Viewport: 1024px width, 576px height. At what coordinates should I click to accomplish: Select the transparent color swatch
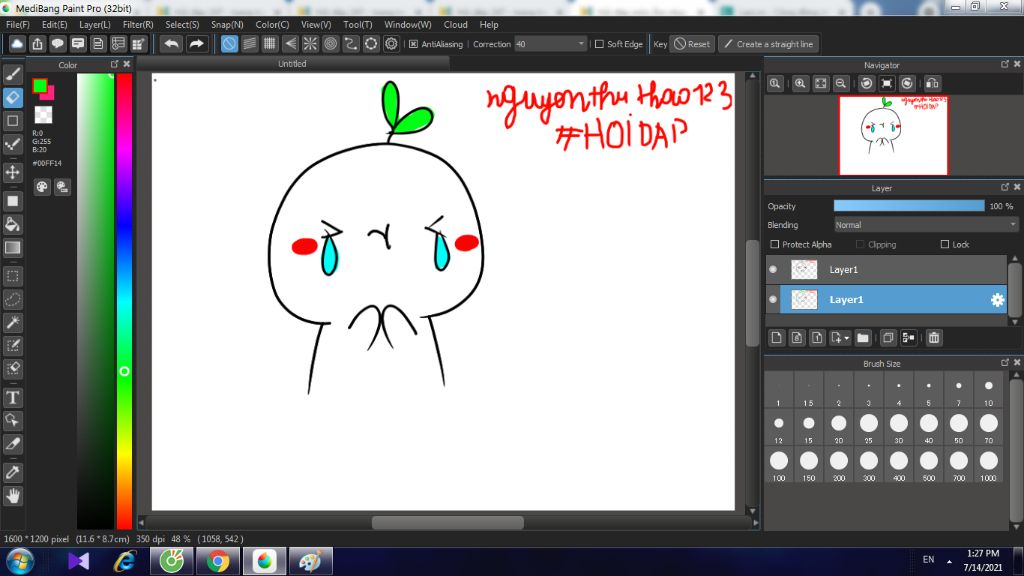click(x=43, y=115)
